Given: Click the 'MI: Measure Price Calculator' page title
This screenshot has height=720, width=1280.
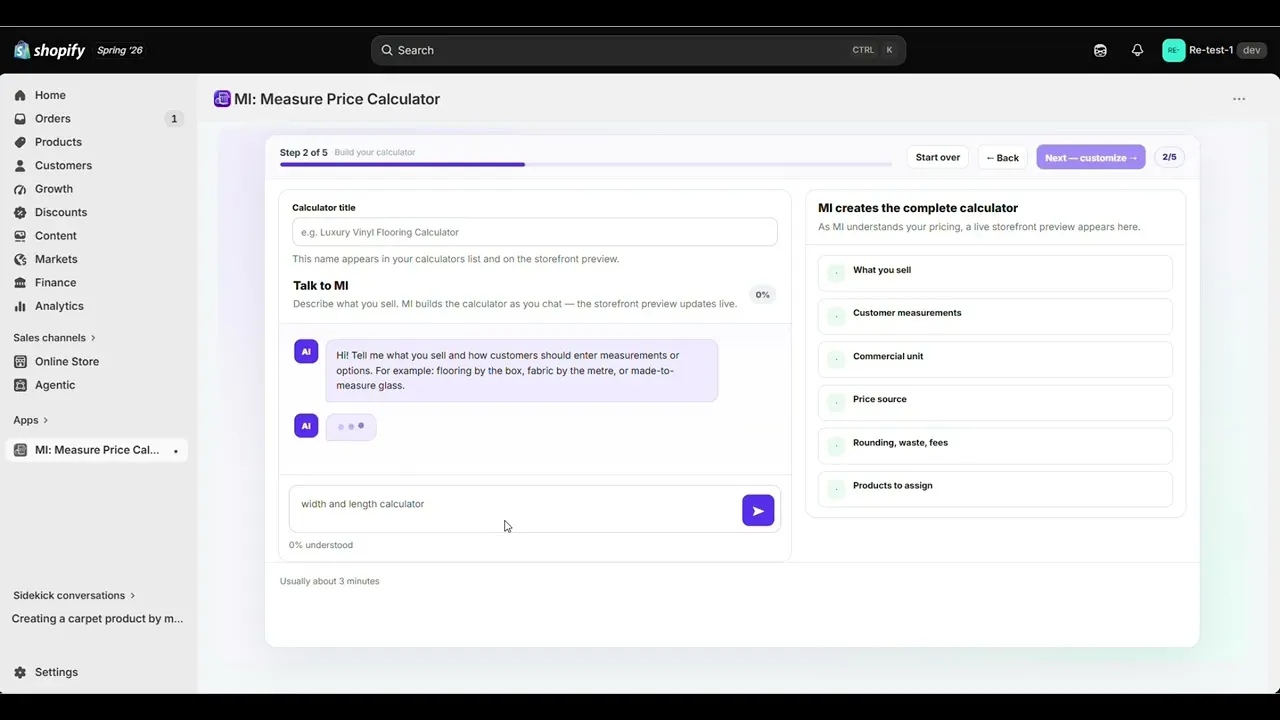Looking at the screenshot, I should 337,99.
